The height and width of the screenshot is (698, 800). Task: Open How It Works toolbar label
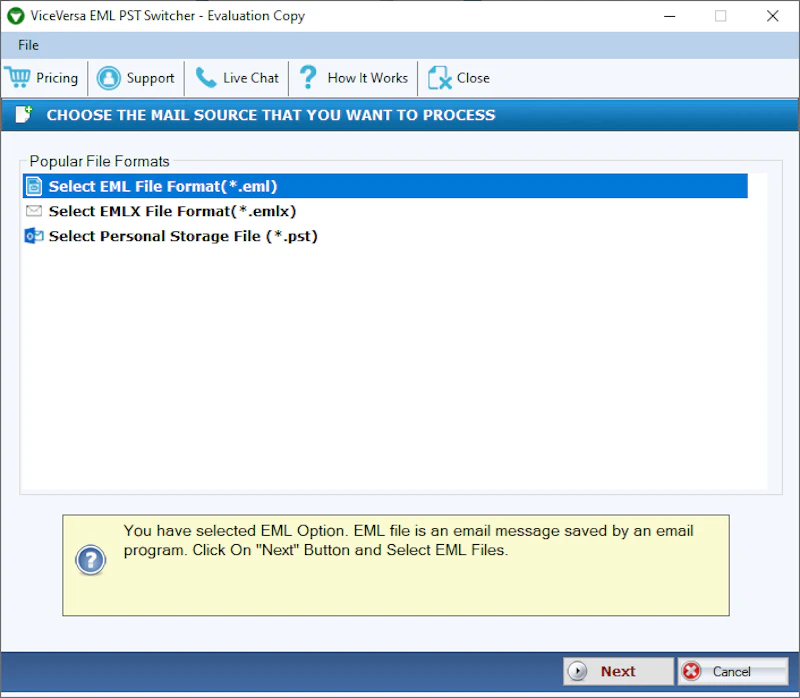(x=367, y=78)
